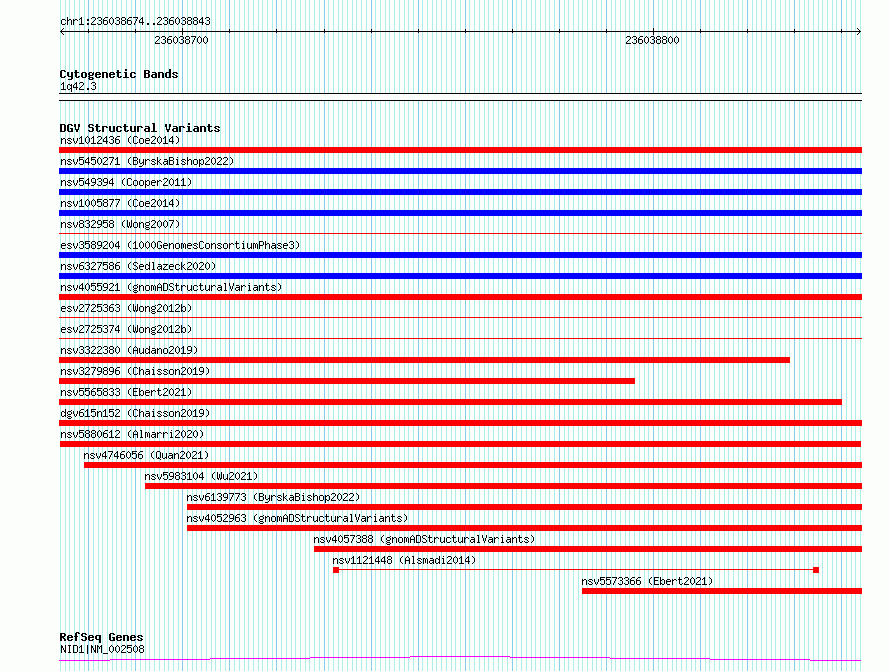Image resolution: width=890 pixels, height=671 pixels.
Task: Select the 1q42.3 band label
Action: point(78,86)
